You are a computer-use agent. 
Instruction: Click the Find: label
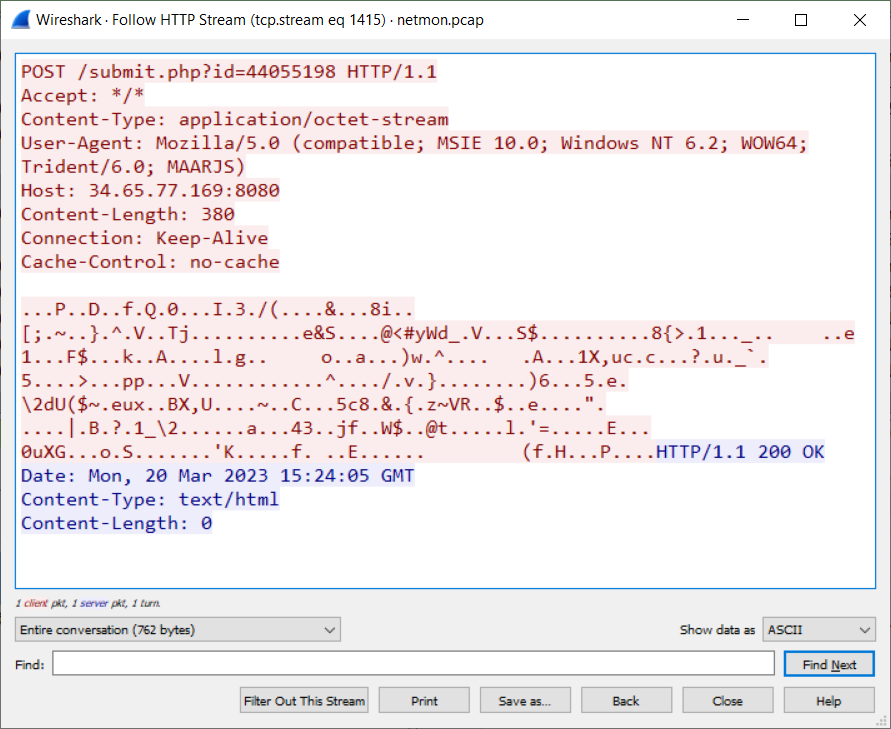[x=30, y=664]
